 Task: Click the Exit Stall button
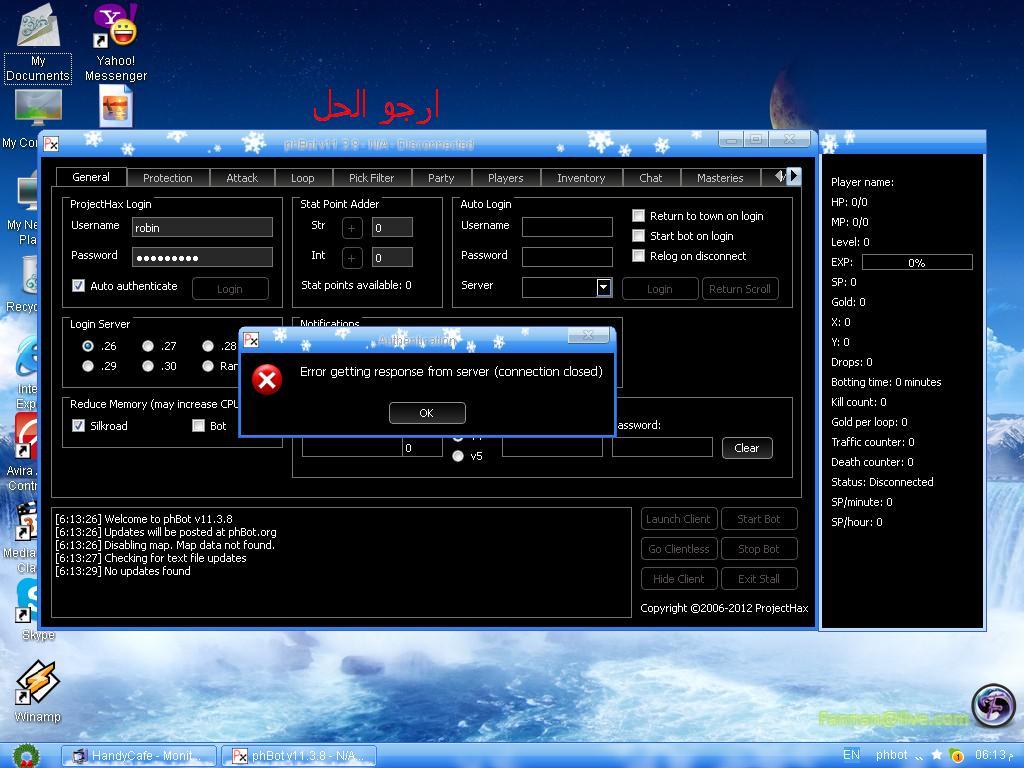coord(759,579)
